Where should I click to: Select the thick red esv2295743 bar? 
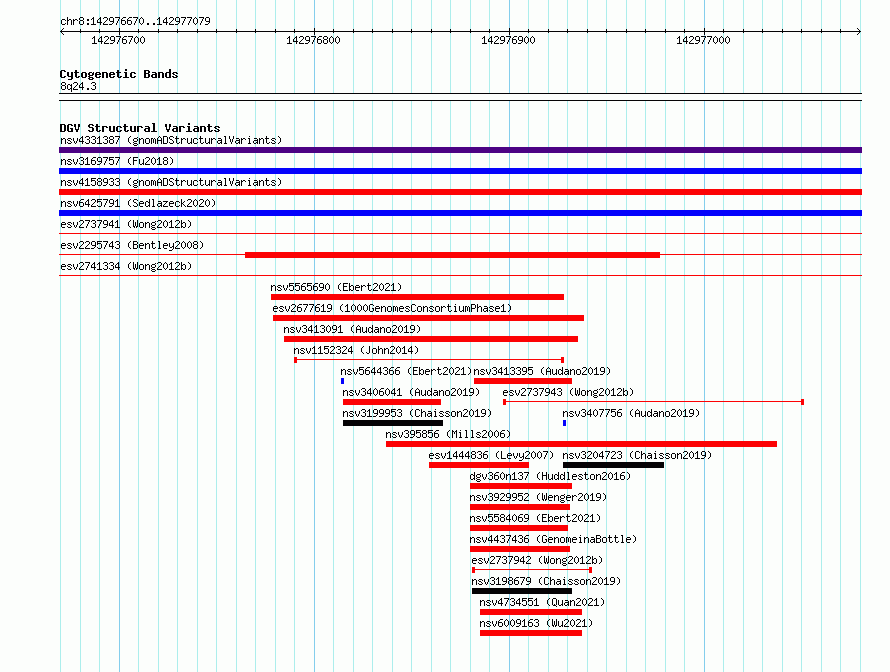coord(452,255)
